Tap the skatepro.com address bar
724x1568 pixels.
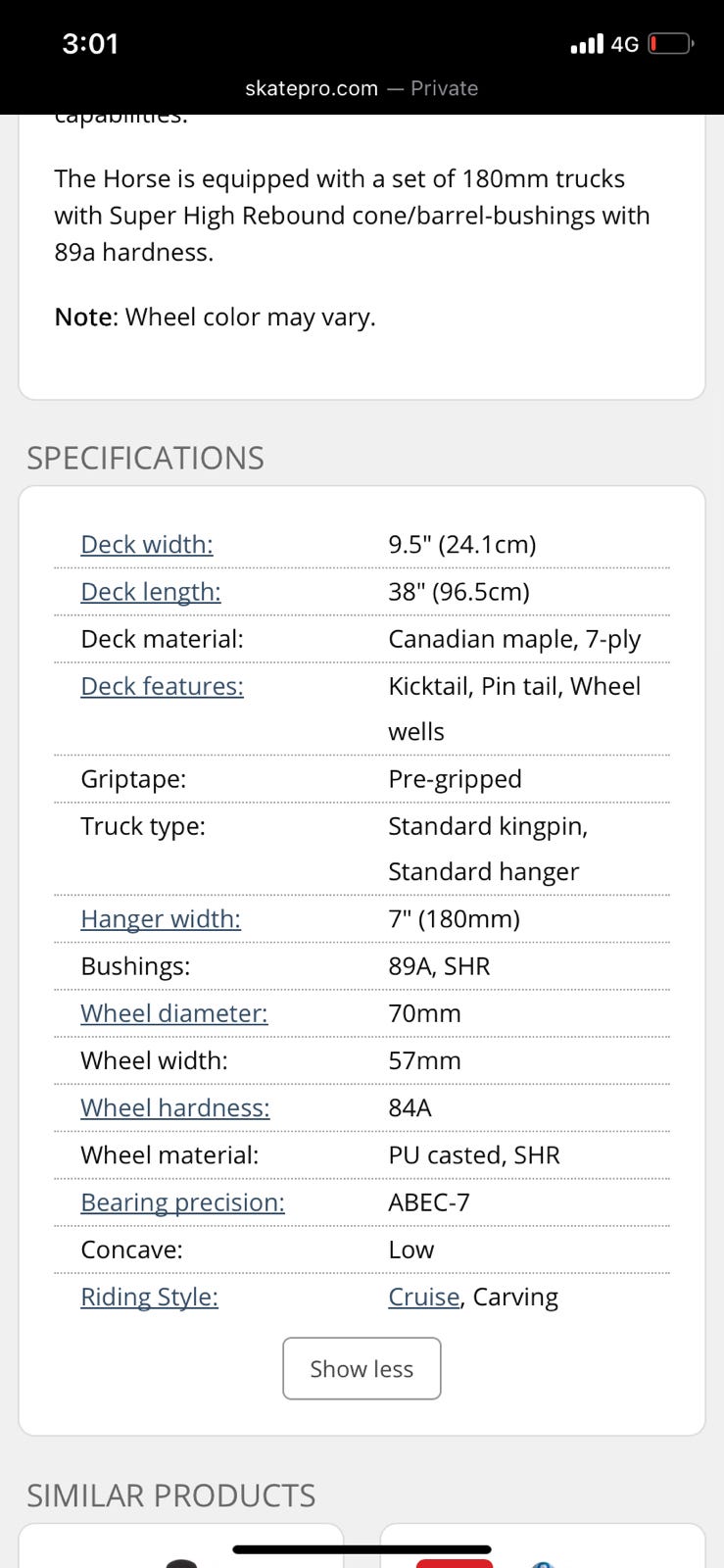point(362,88)
